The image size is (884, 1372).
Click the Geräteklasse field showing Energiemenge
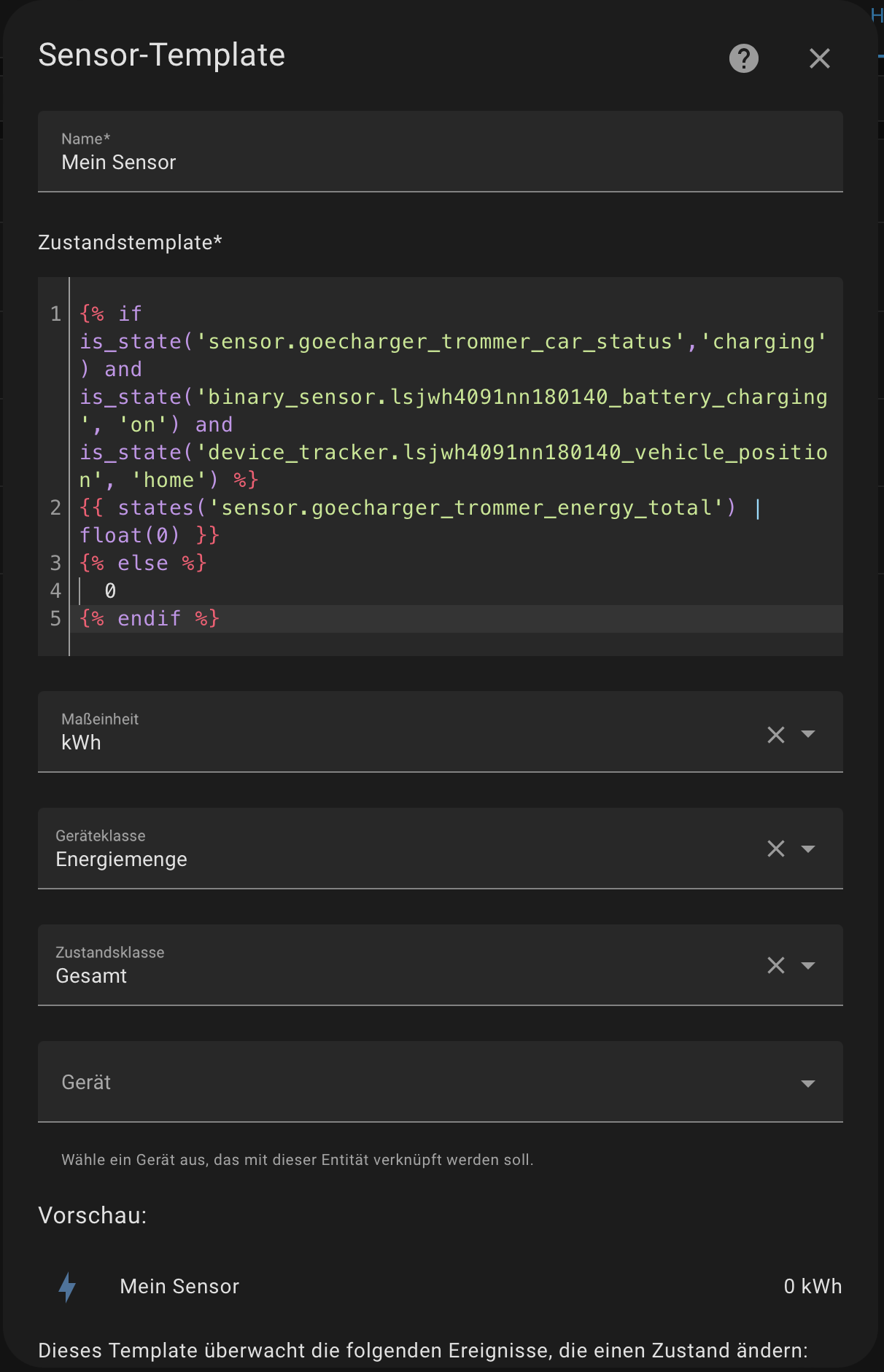(441, 849)
